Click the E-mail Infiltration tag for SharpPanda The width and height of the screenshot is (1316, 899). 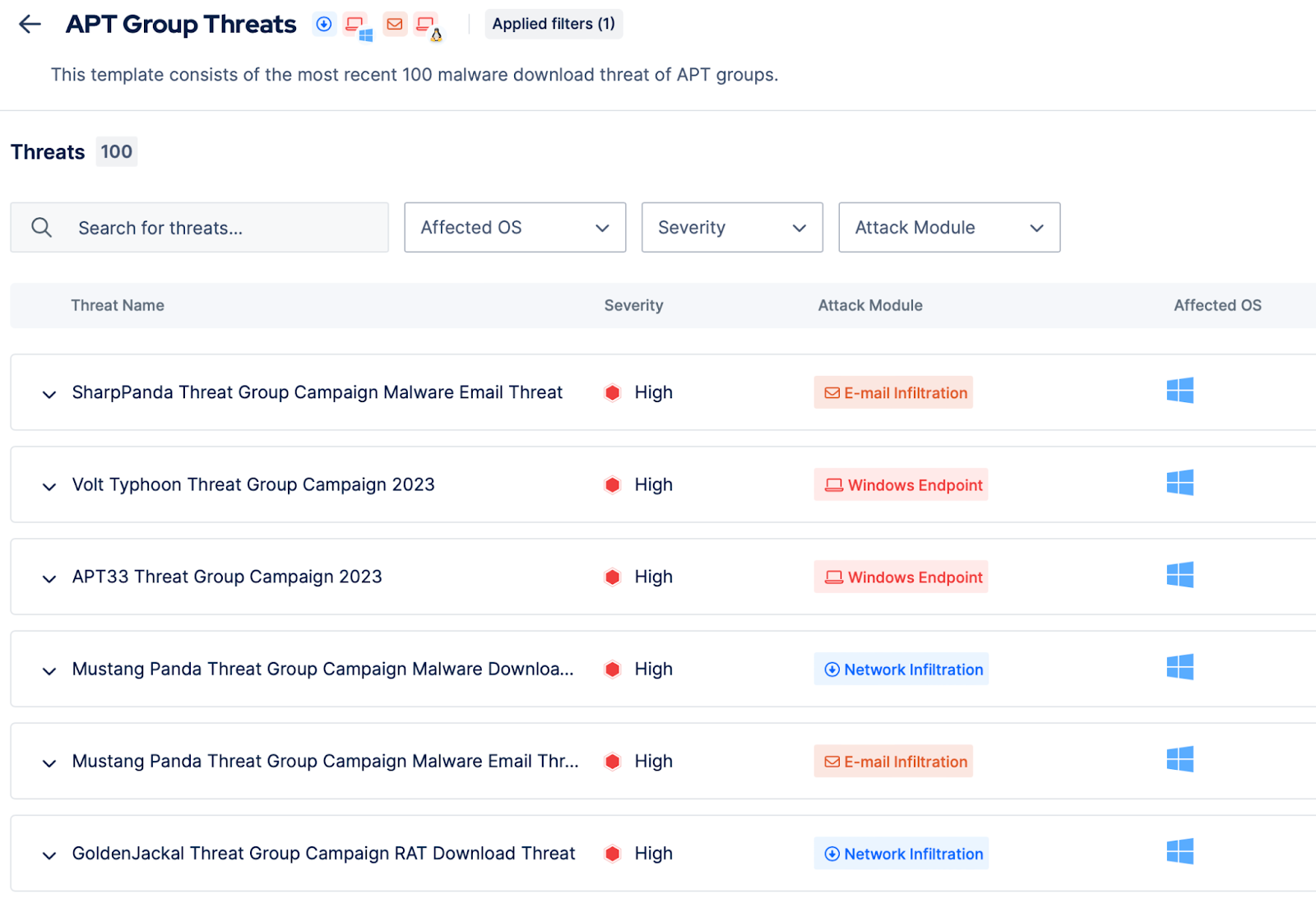[893, 392]
